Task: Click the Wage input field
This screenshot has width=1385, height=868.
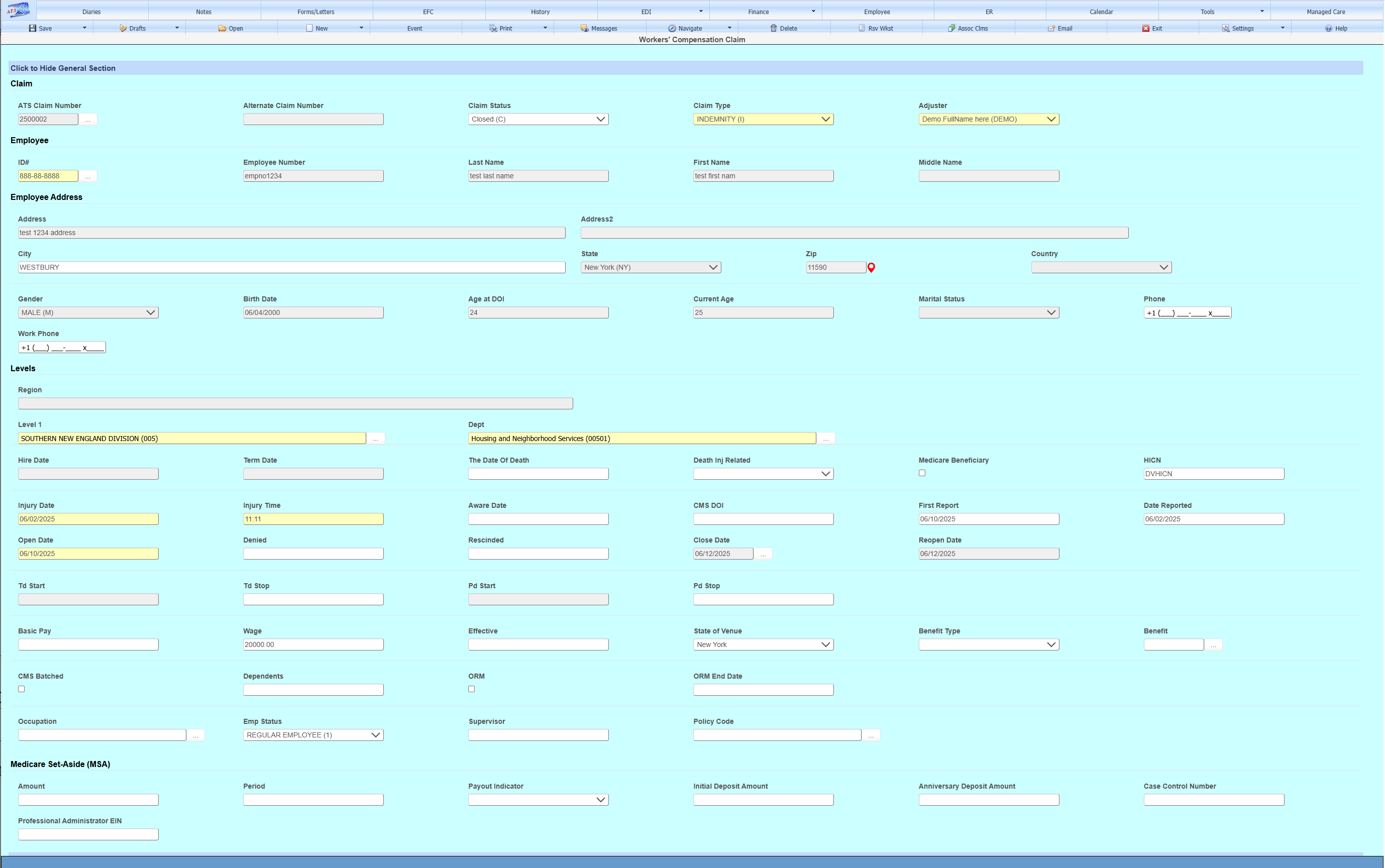Action: [x=313, y=644]
